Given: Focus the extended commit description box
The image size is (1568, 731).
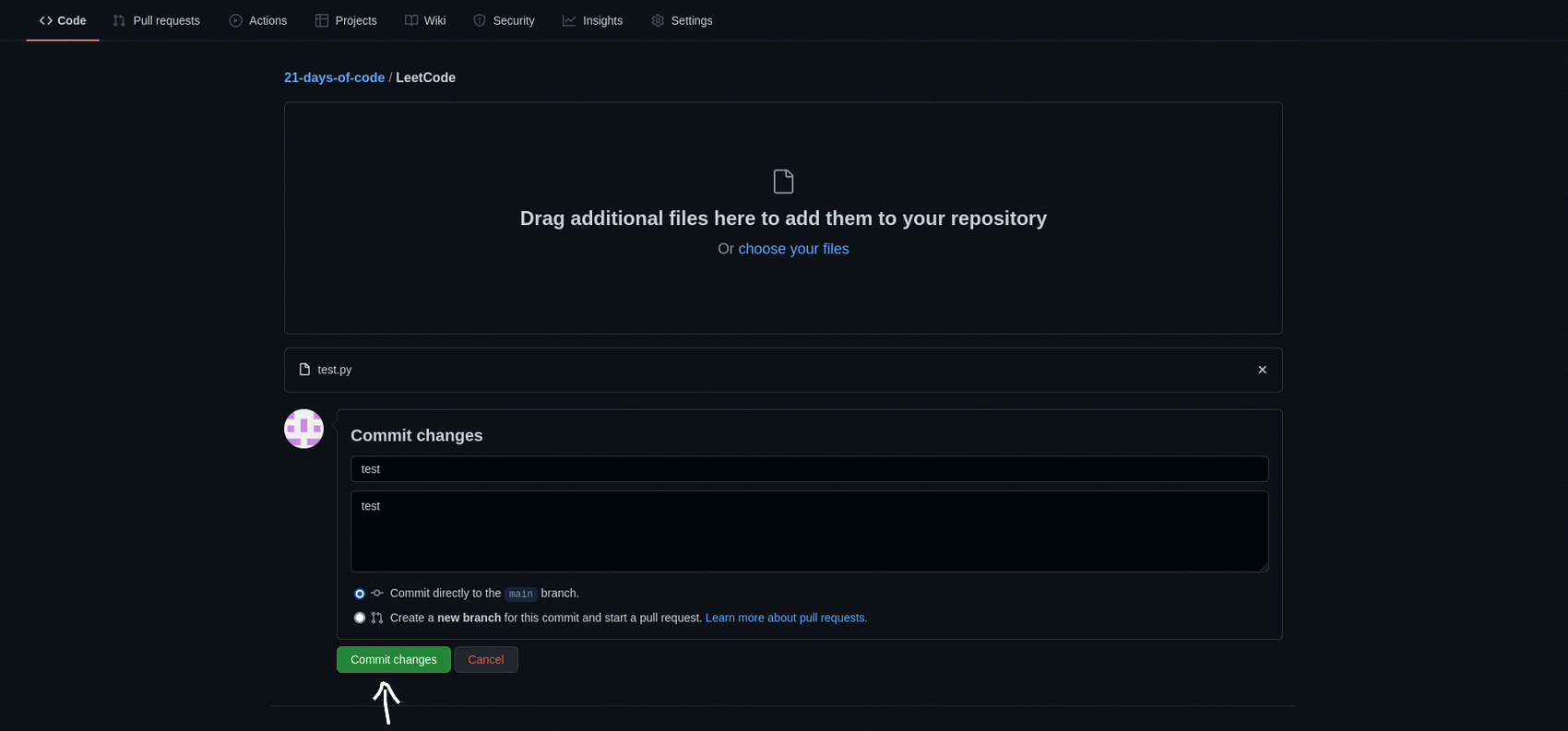Looking at the screenshot, I should coord(809,531).
